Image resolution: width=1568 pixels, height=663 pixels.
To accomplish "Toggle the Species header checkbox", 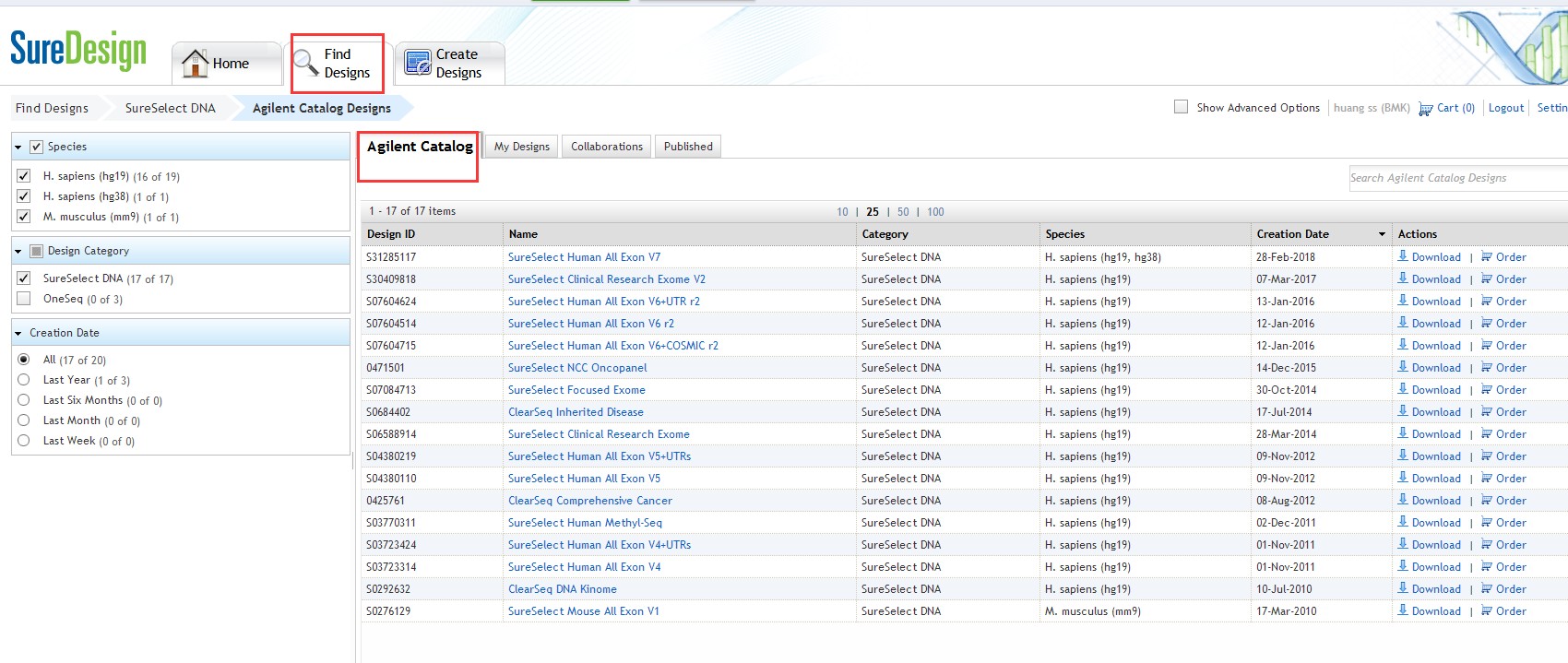I will coord(37,147).
